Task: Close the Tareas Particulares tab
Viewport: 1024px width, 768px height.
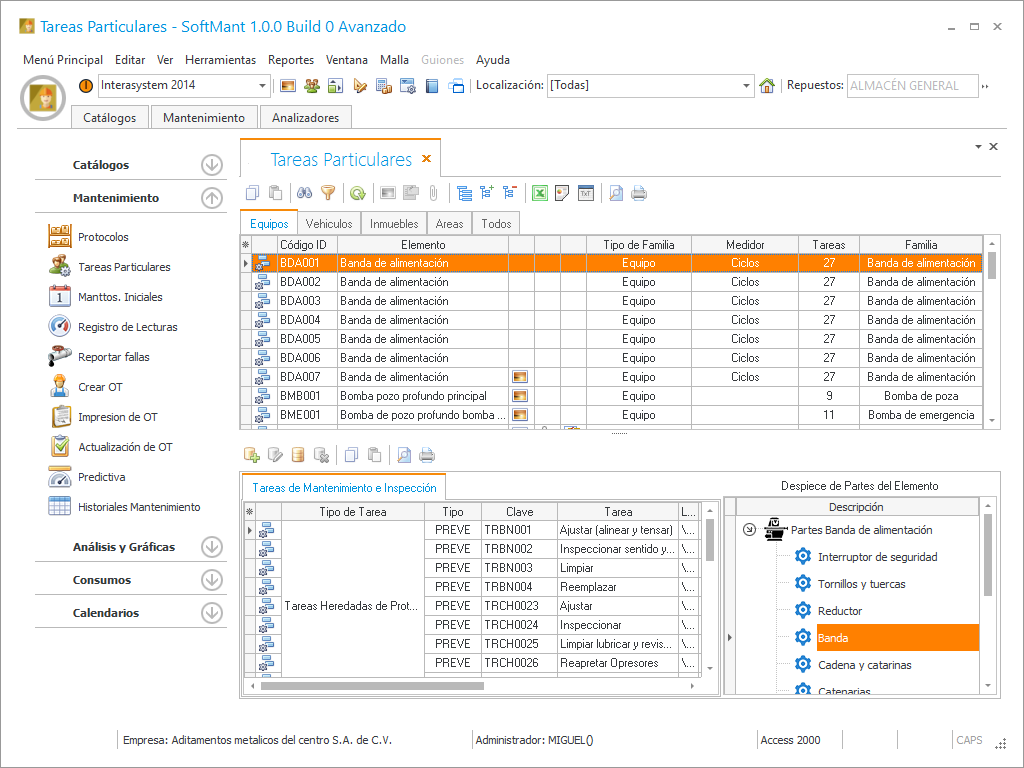Action: tap(426, 159)
